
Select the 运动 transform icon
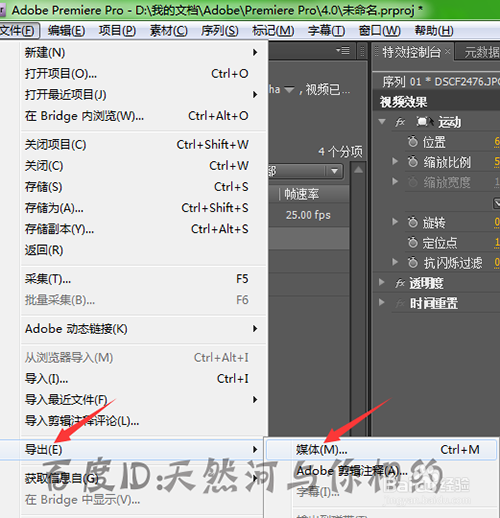(425, 122)
